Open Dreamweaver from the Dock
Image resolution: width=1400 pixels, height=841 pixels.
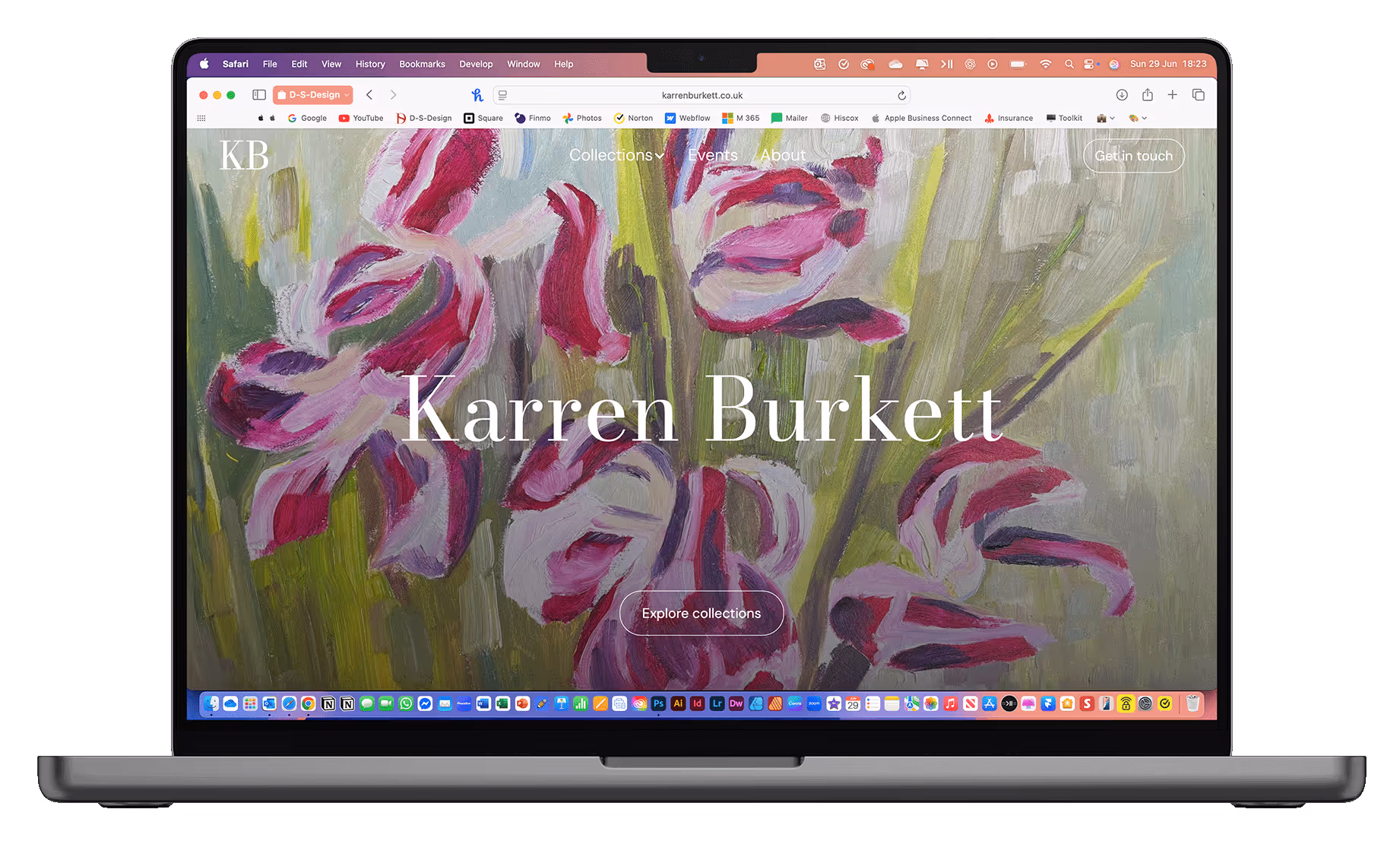click(736, 703)
